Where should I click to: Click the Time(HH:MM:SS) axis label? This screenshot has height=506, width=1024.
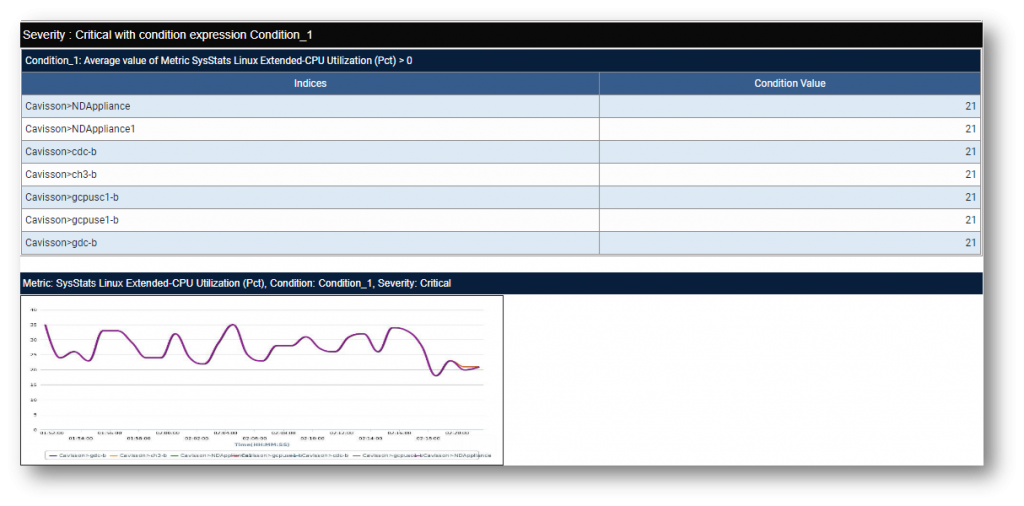click(262, 444)
